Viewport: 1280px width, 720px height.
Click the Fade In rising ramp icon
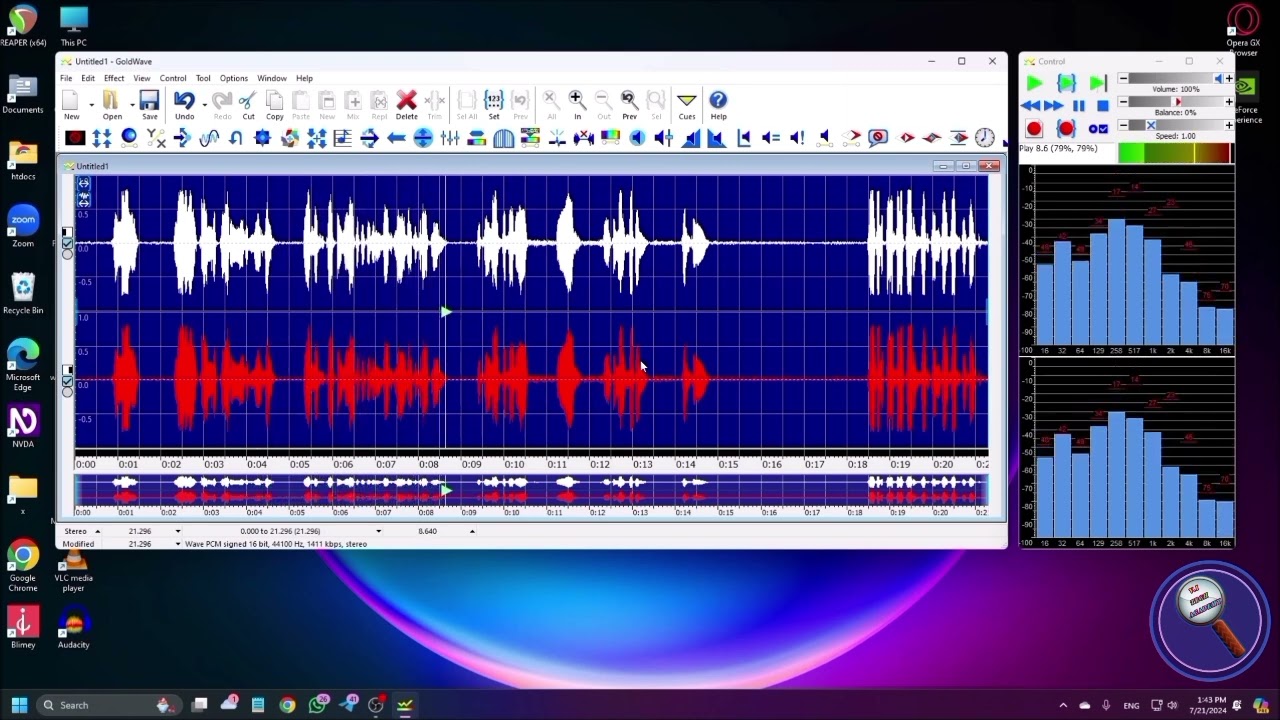click(x=690, y=138)
